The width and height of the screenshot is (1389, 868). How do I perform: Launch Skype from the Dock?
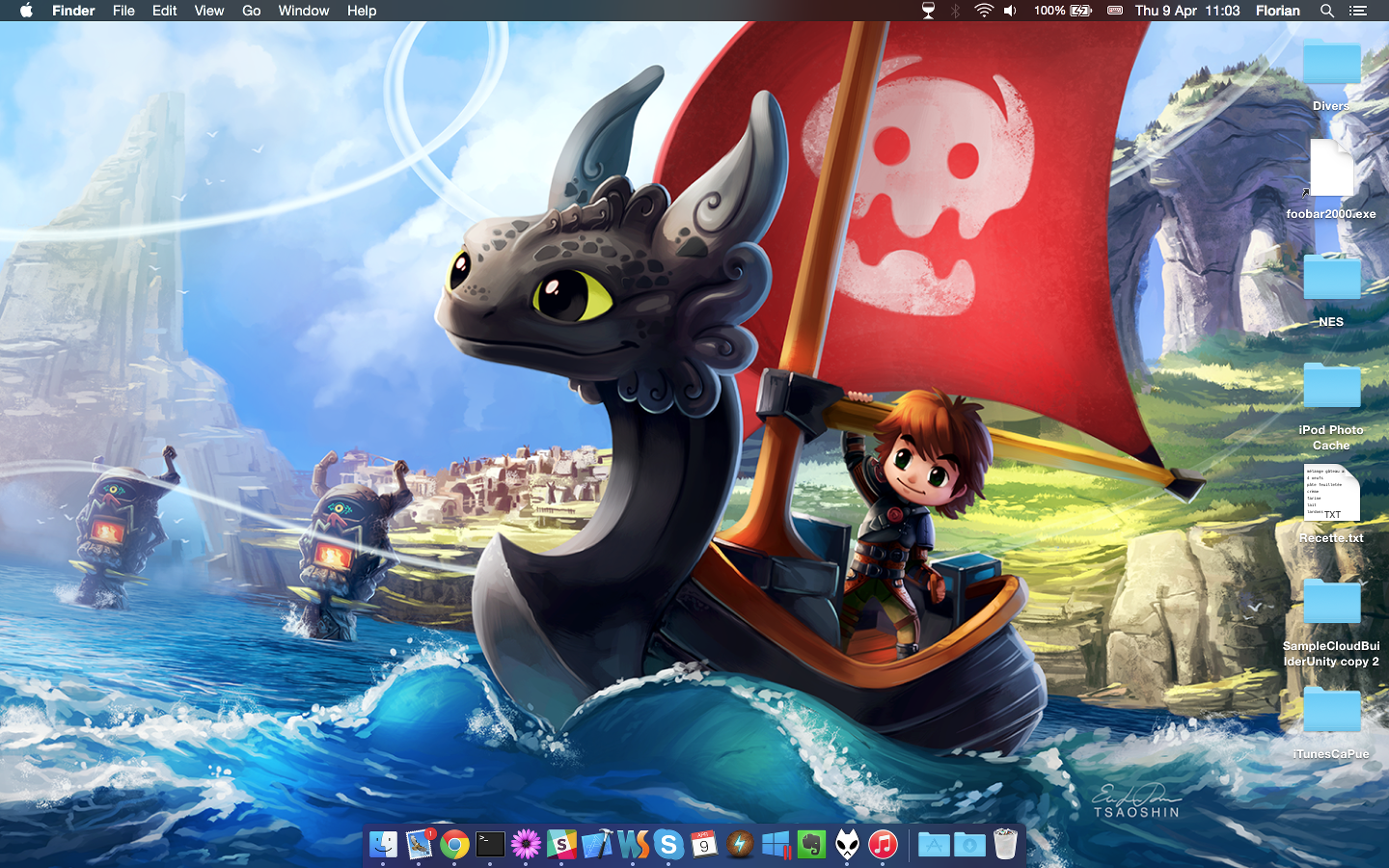pos(668,845)
